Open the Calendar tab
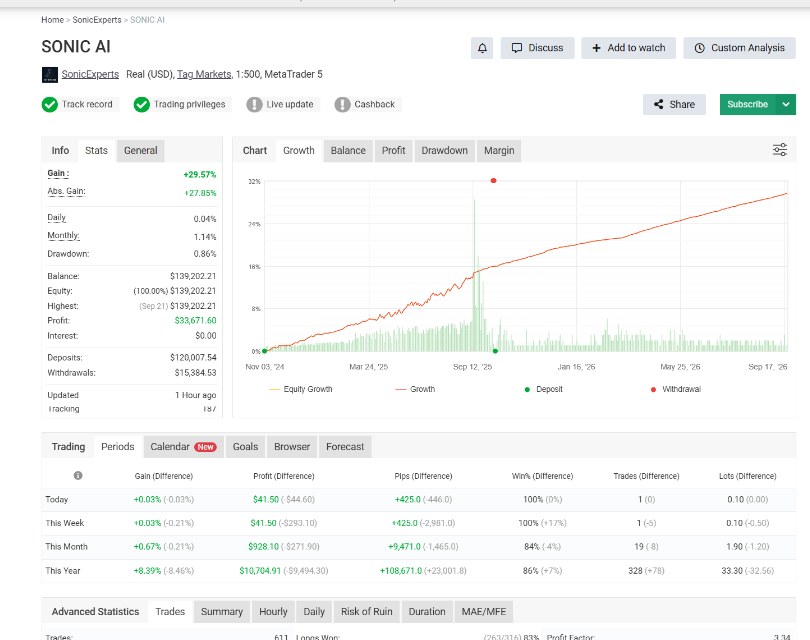The image size is (810, 640). pyautogui.click(x=183, y=447)
